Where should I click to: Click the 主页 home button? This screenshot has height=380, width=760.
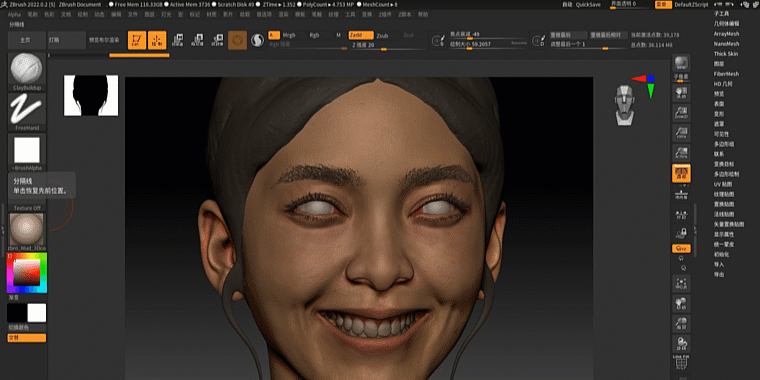pyautogui.click(x=27, y=40)
